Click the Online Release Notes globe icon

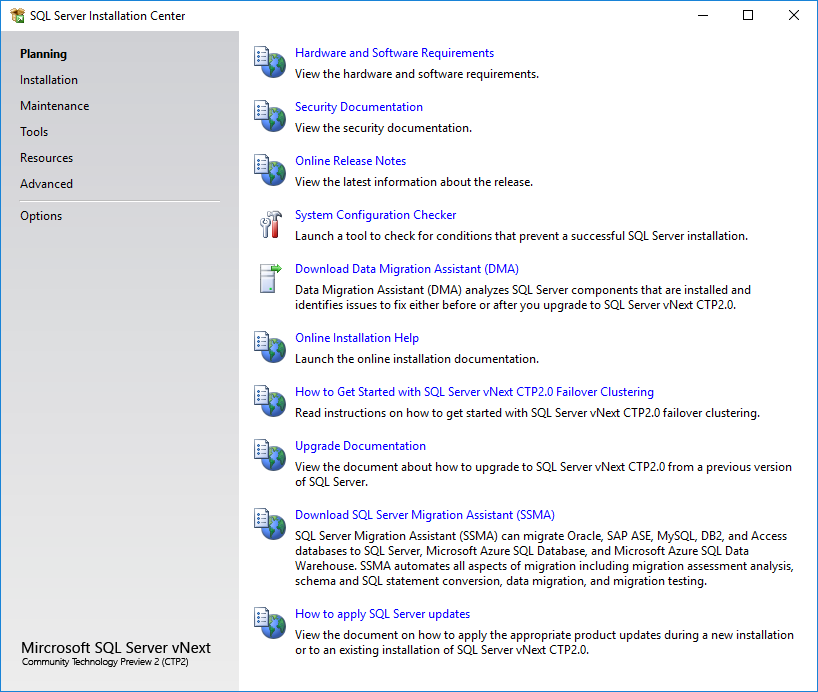[x=269, y=169]
